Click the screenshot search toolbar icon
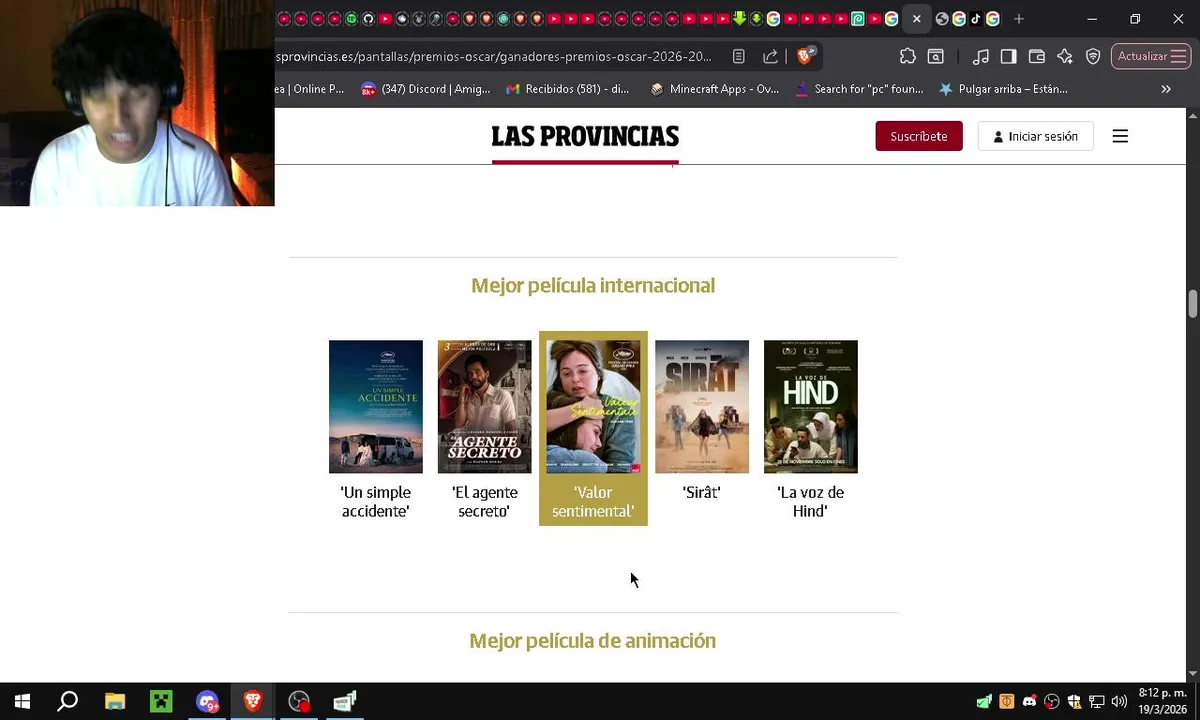This screenshot has height=720, width=1200. [936, 57]
